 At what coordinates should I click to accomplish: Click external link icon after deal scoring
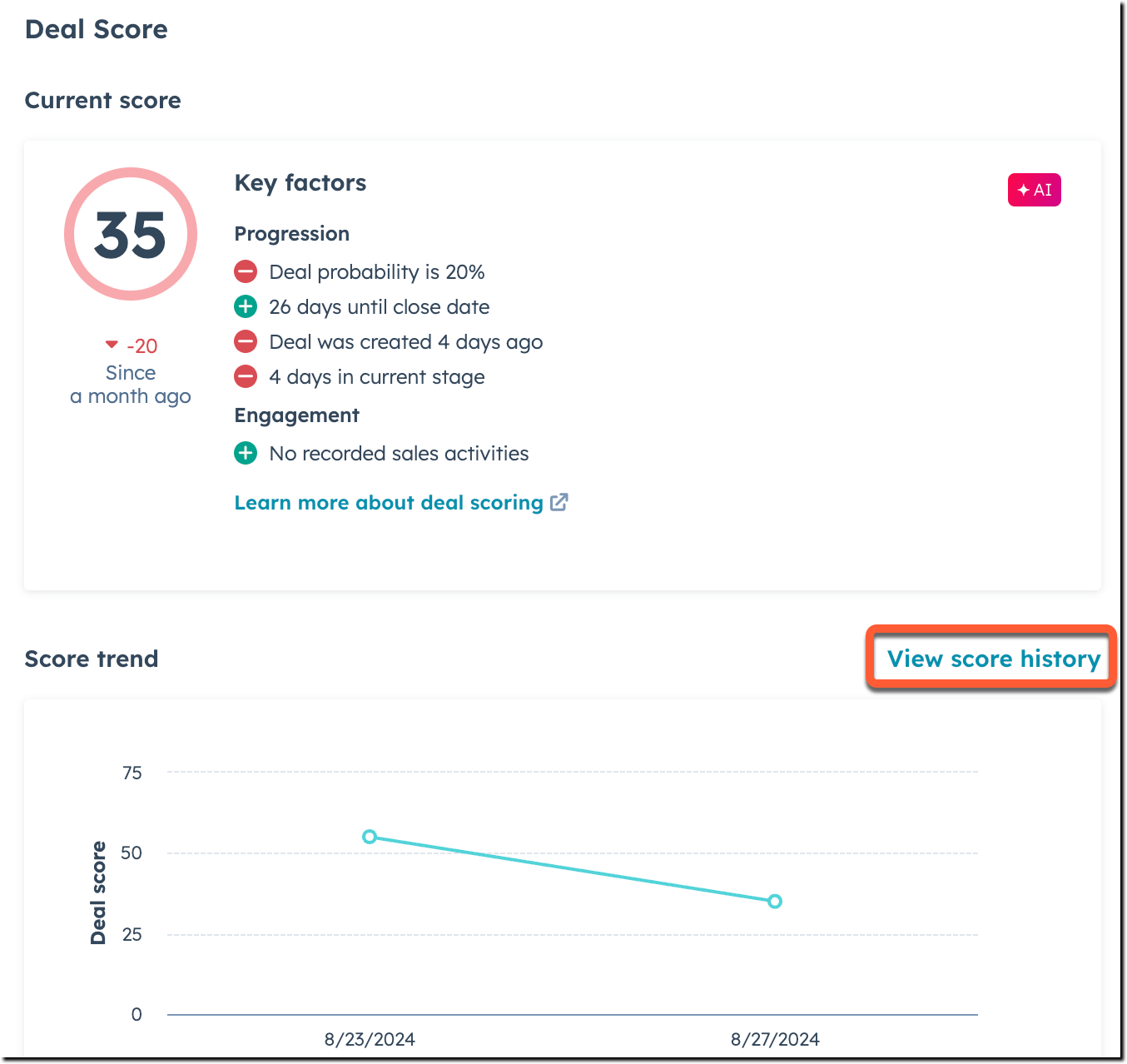(x=559, y=502)
